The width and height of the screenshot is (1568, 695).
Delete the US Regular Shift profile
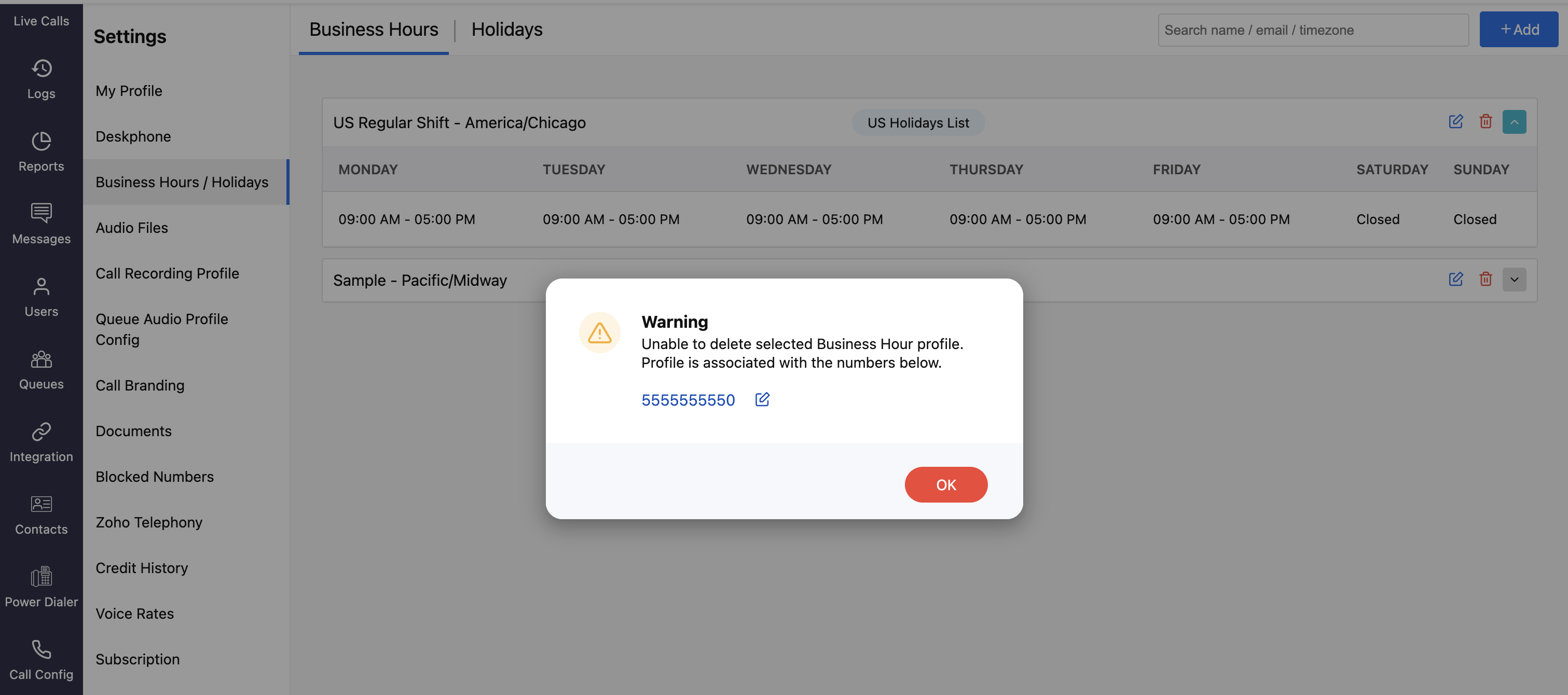click(x=1485, y=122)
